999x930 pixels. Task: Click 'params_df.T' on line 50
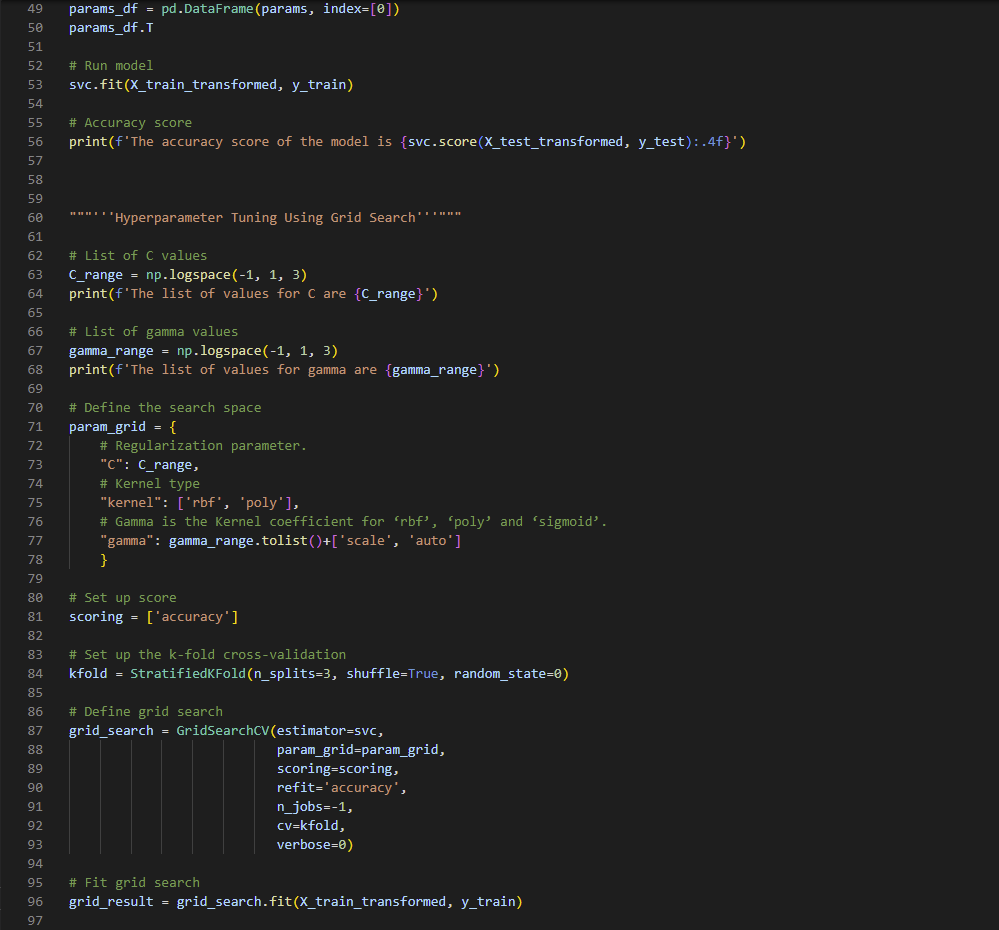pos(111,28)
